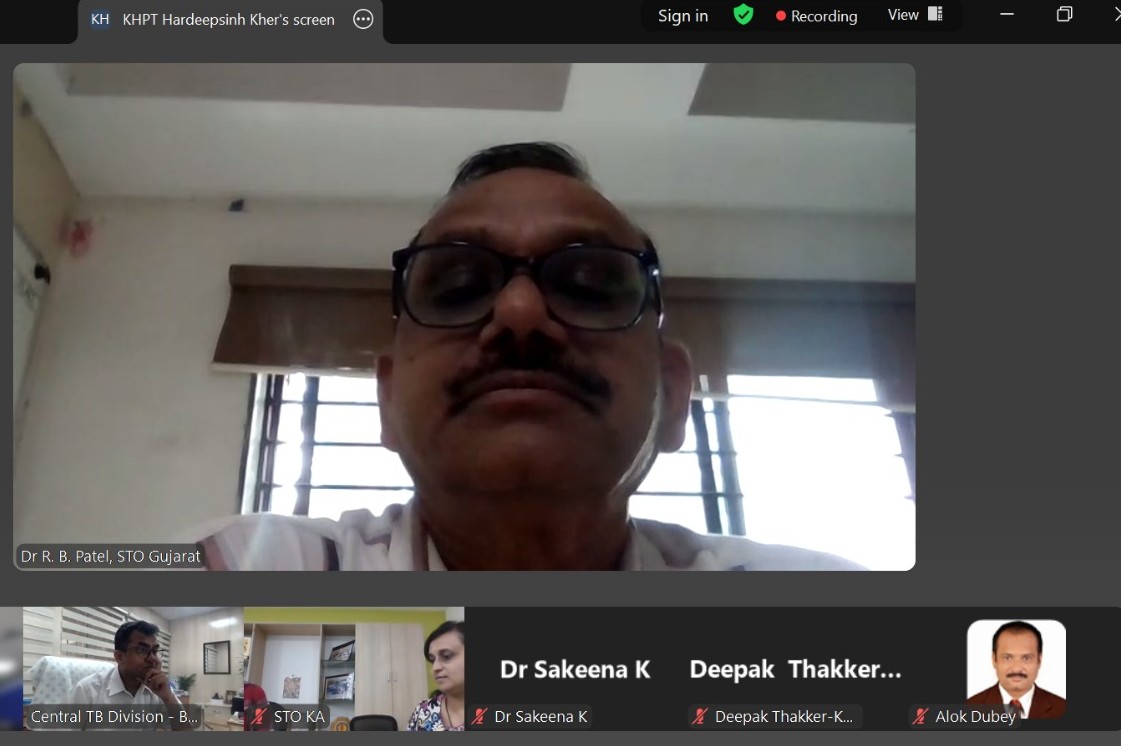Screen dimensions: 1121x746
Task: Open the tab's three-dot options menu
Action: coord(362,19)
